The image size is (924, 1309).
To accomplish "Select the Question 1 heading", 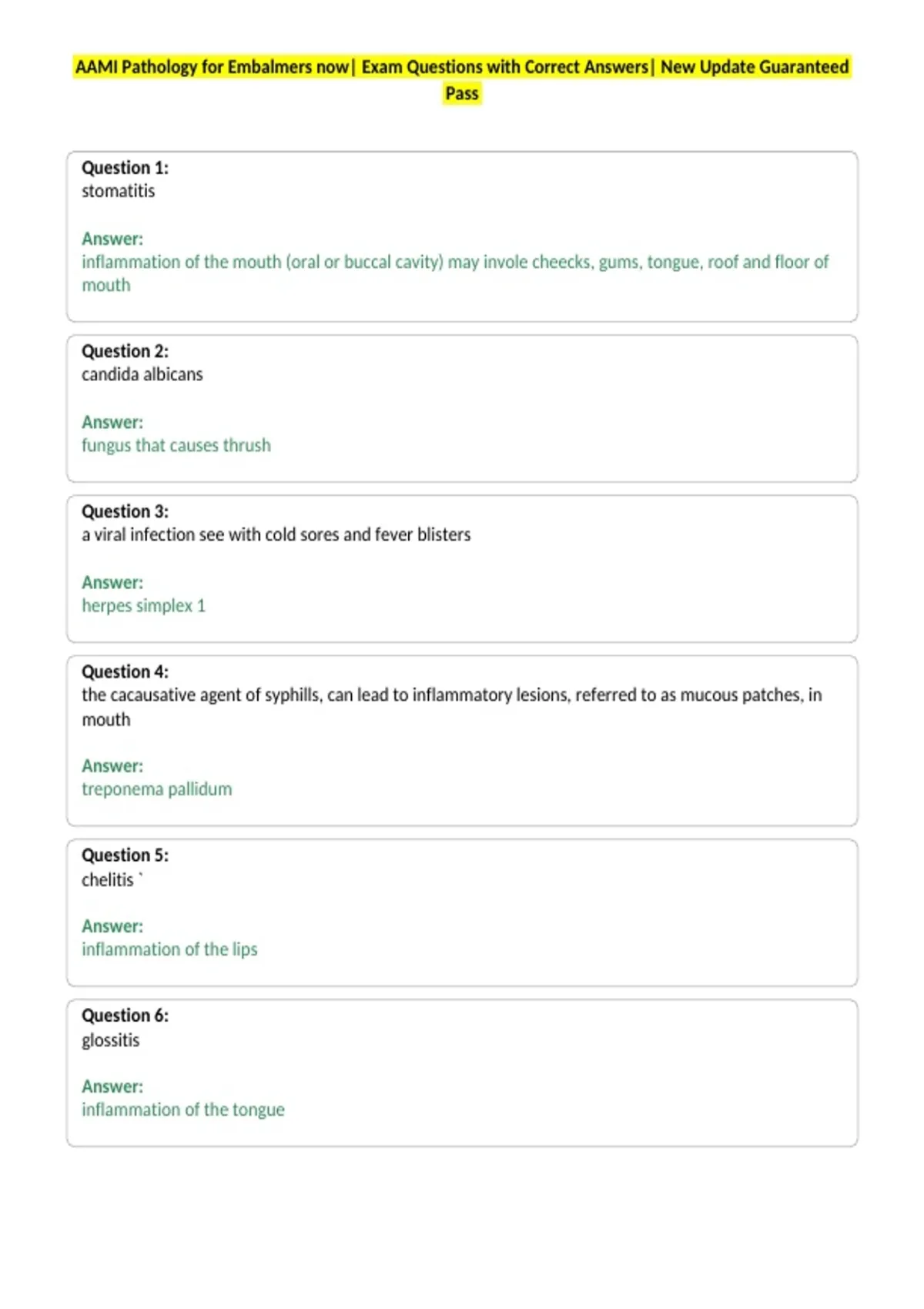I will pos(125,168).
